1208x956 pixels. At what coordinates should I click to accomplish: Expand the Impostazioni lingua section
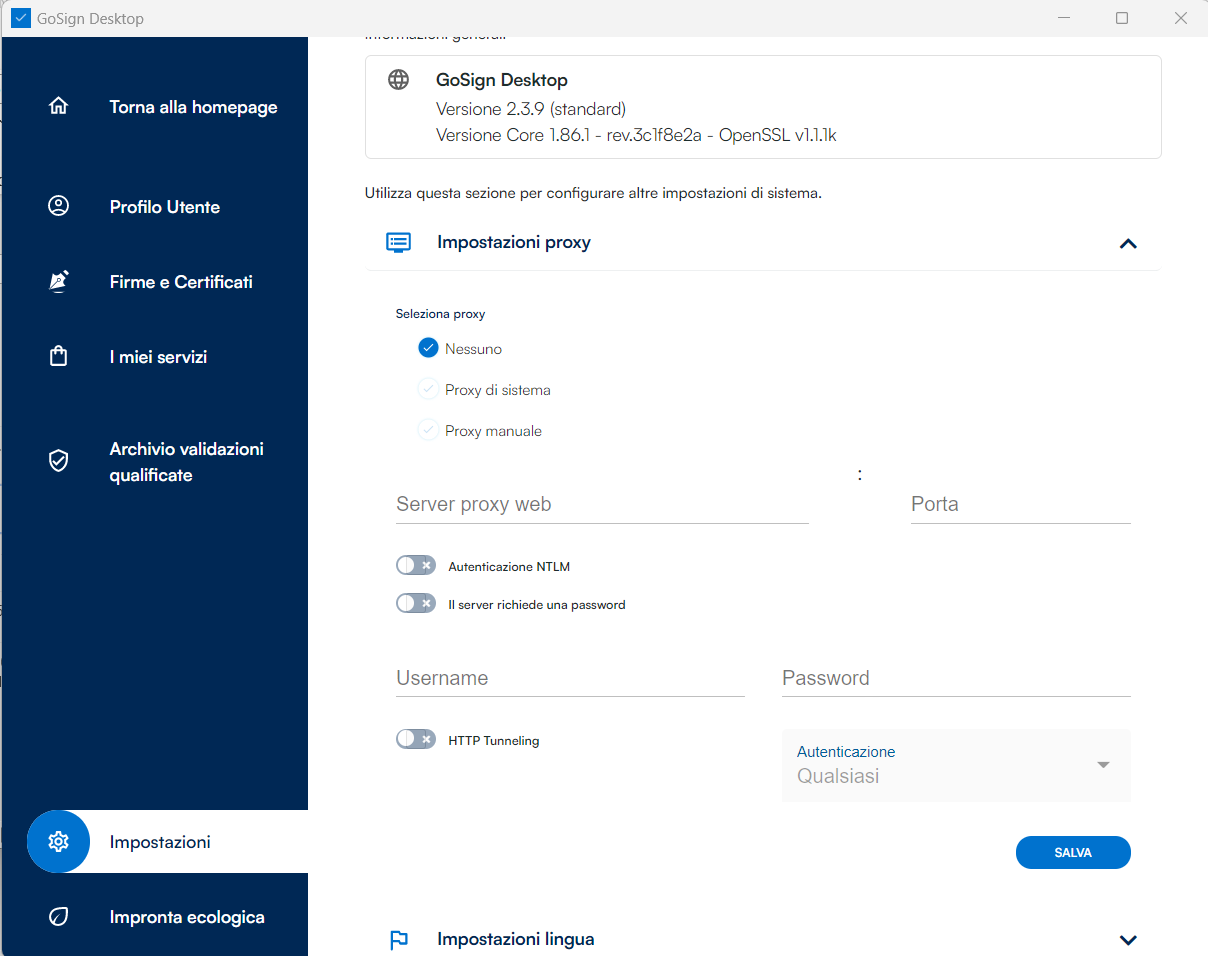point(1128,940)
